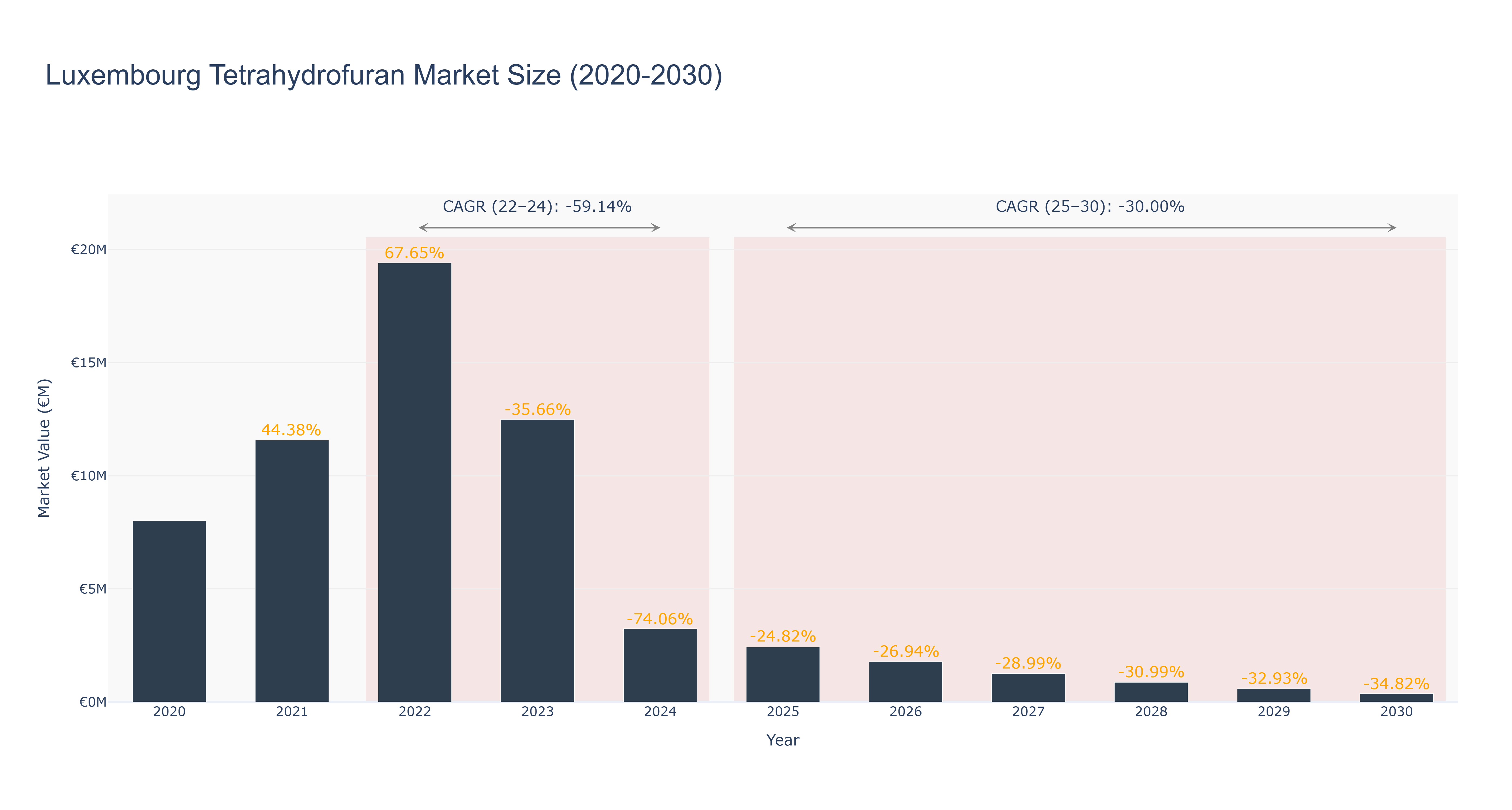Click the -74.06% growth label

(660, 619)
